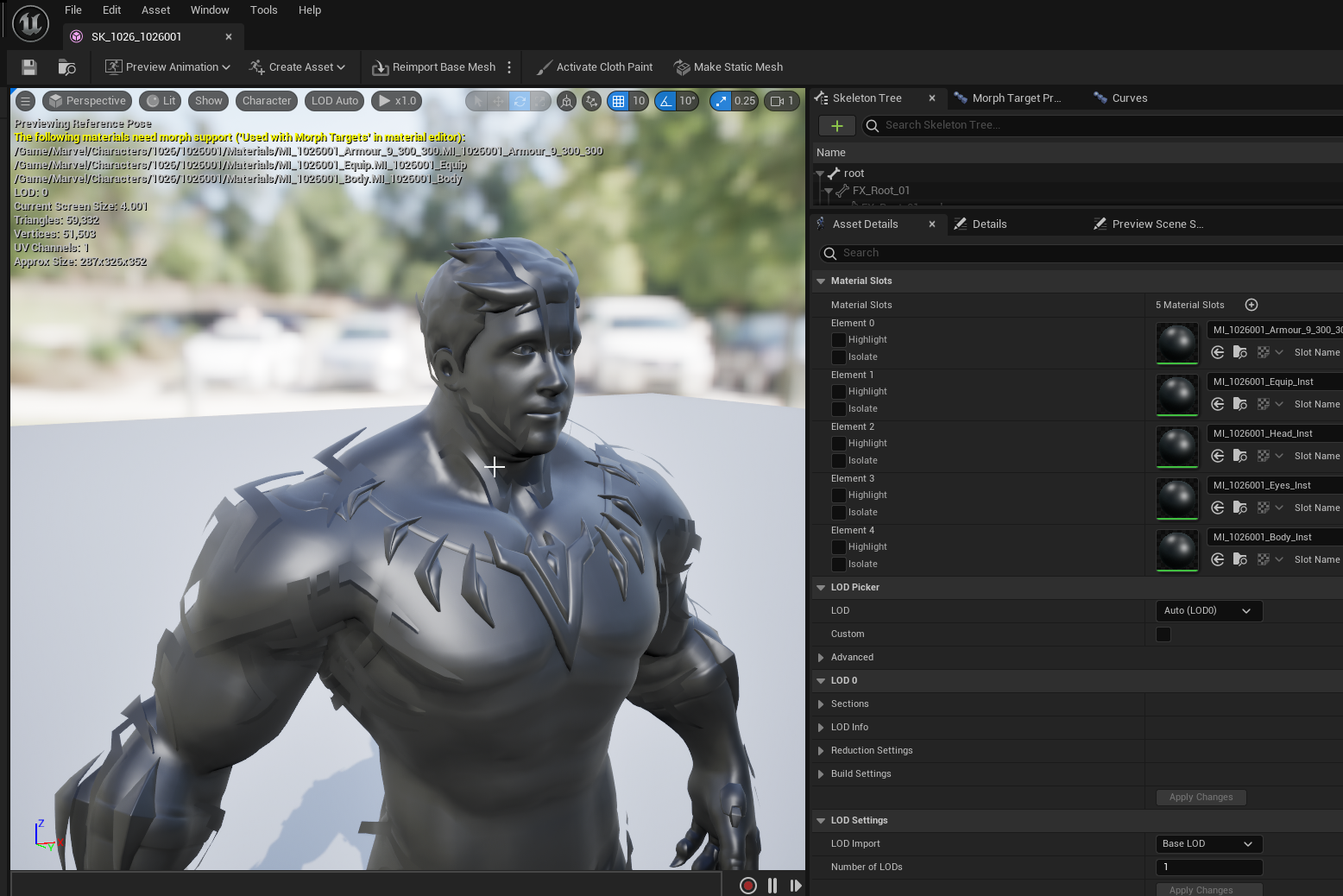Check Isolate for Element 3
Viewport: 1343px width, 896px height.
(838, 513)
